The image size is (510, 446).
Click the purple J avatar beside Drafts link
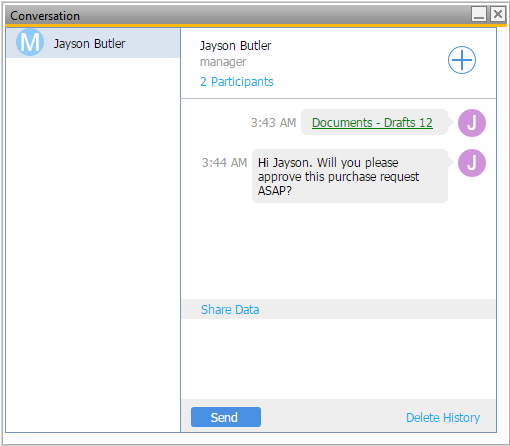pyautogui.click(x=472, y=123)
